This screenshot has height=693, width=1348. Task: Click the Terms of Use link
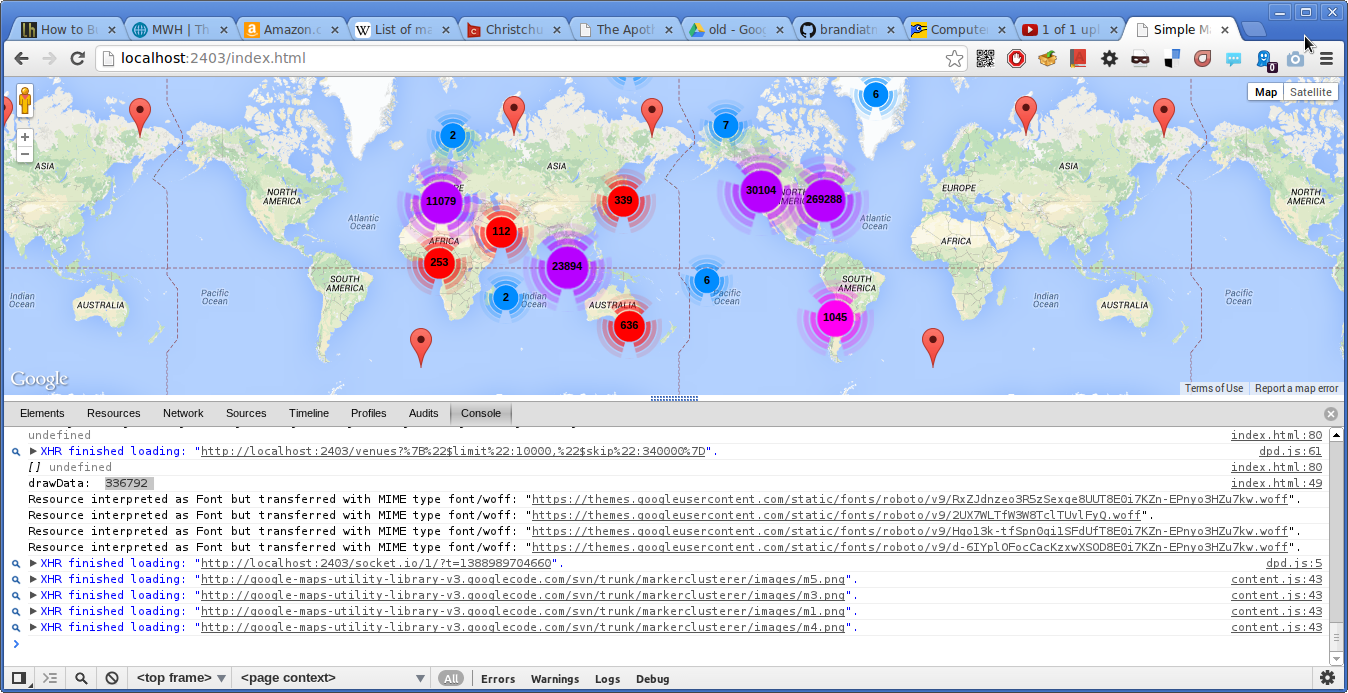coord(1214,388)
